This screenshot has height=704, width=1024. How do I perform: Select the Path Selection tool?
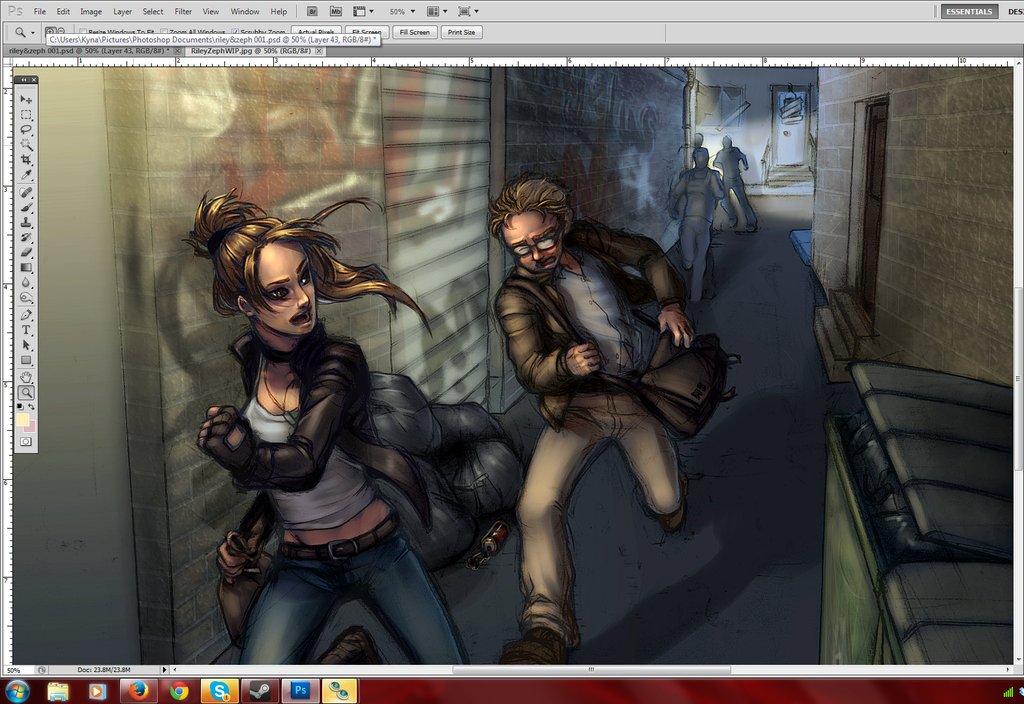[26, 345]
